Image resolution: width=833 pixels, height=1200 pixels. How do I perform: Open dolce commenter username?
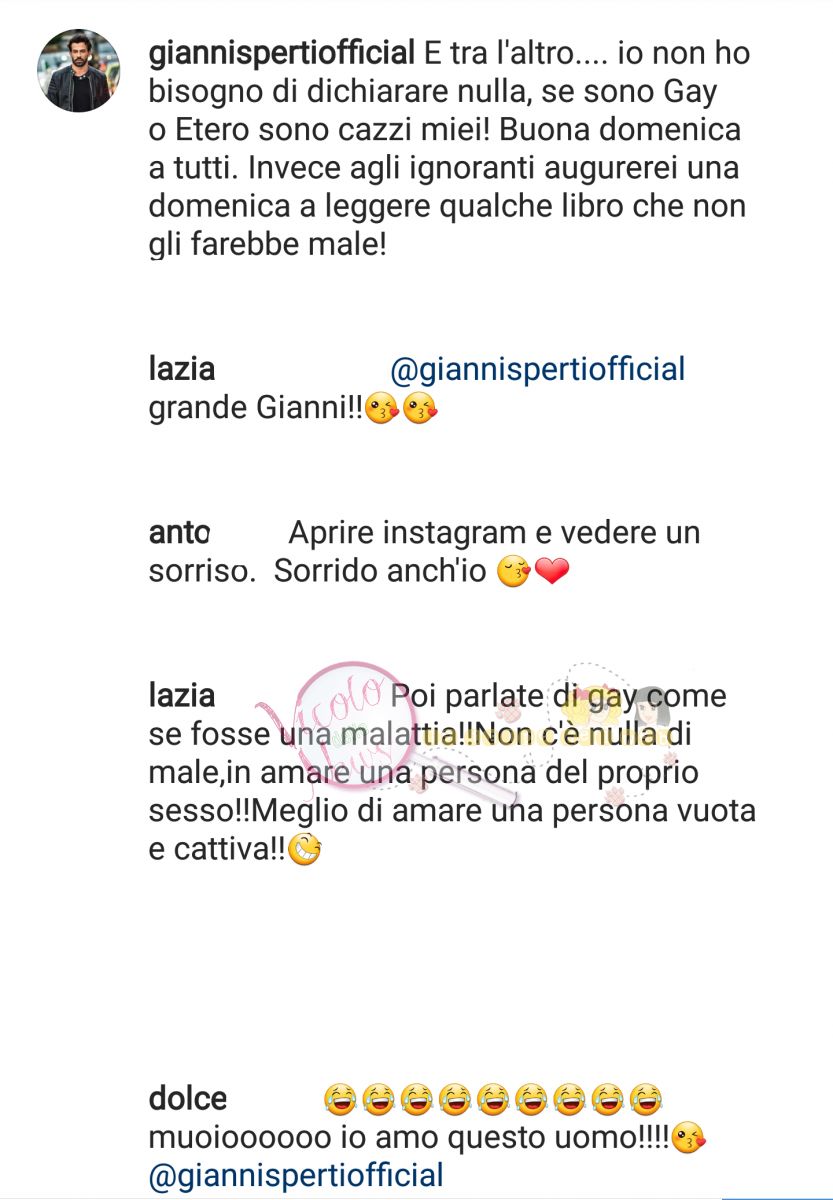pos(188,1099)
